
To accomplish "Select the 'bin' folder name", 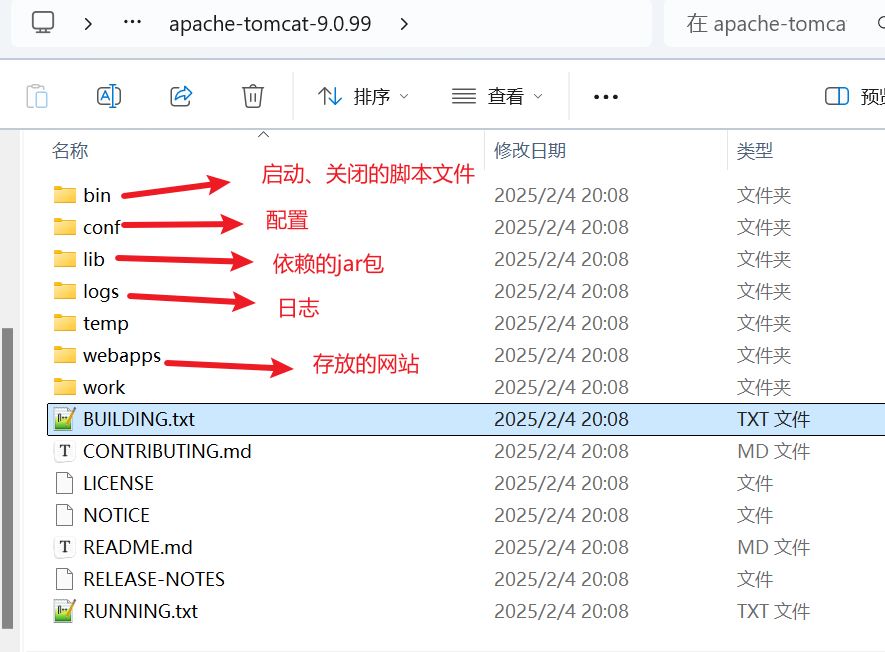I will [97, 195].
